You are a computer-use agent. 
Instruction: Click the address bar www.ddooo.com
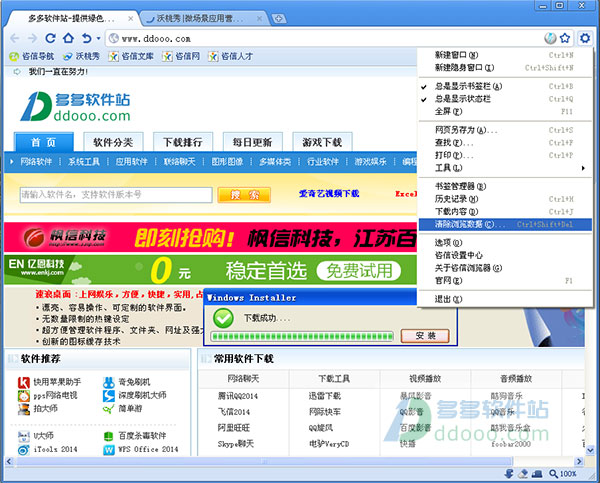click(323, 39)
